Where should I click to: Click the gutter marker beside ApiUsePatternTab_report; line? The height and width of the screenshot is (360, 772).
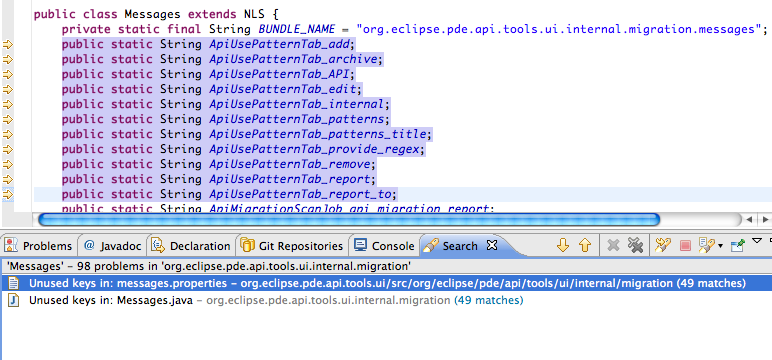tap(8, 179)
